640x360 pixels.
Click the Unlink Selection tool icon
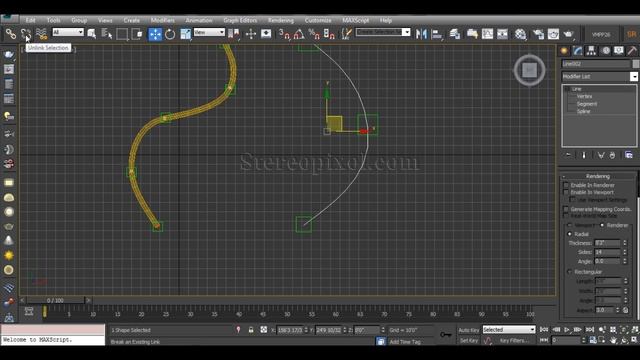click(26, 34)
